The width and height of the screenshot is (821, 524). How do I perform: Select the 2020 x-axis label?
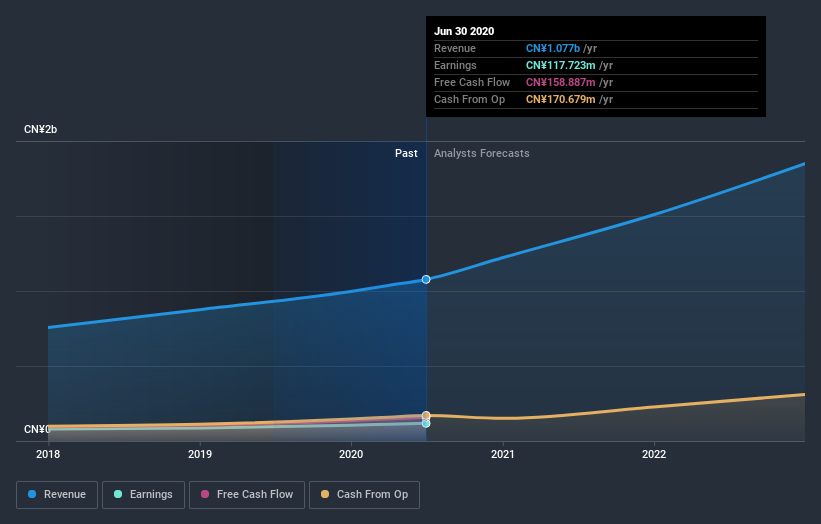[351, 454]
